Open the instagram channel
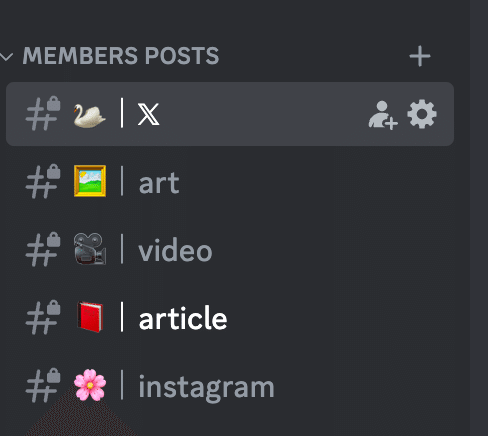 230,386
